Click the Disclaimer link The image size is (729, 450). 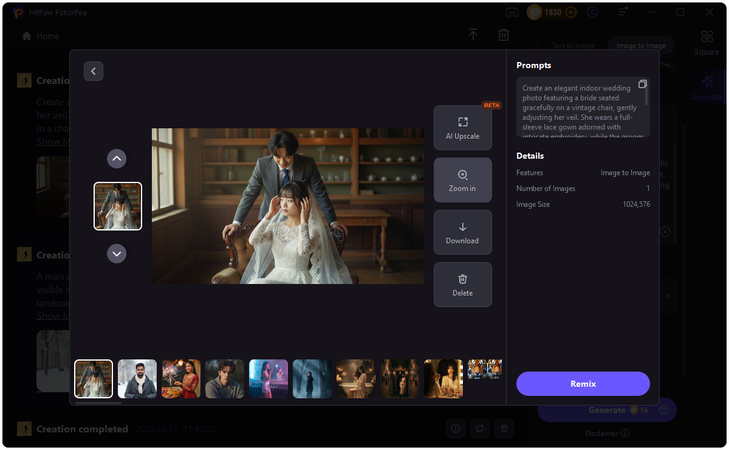point(601,433)
